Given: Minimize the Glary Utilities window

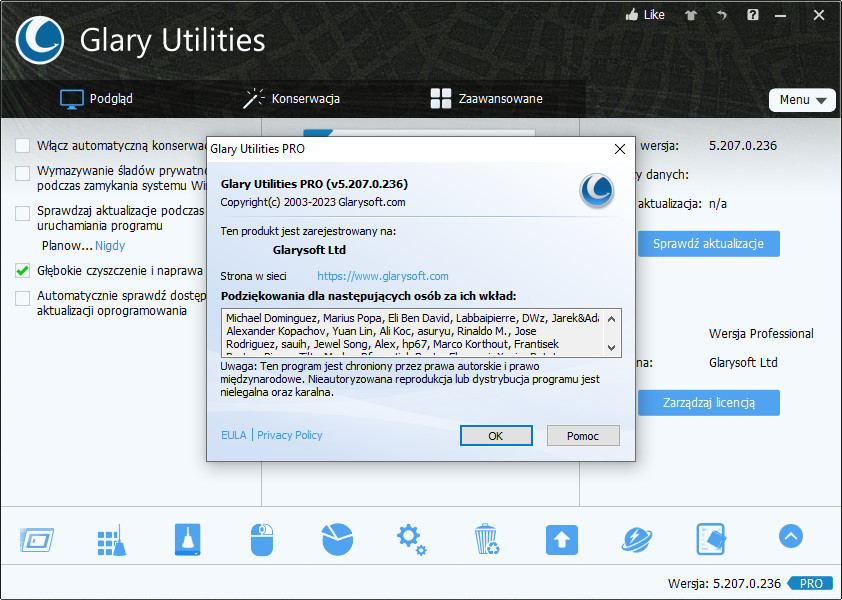Looking at the screenshot, I should pyautogui.click(x=780, y=15).
